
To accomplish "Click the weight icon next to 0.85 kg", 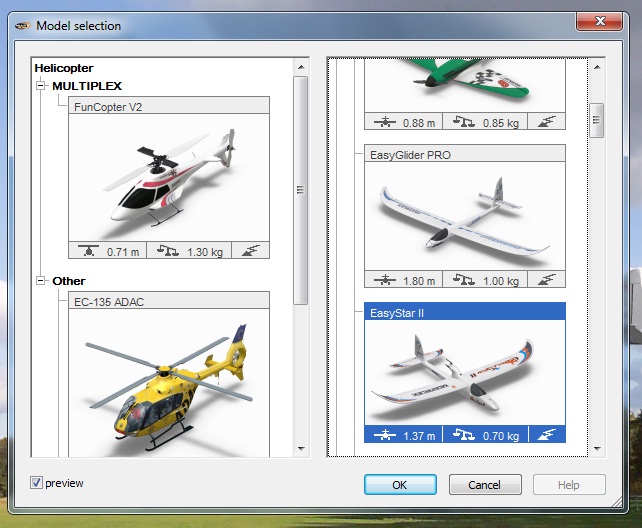I will click(x=464, y=122).
